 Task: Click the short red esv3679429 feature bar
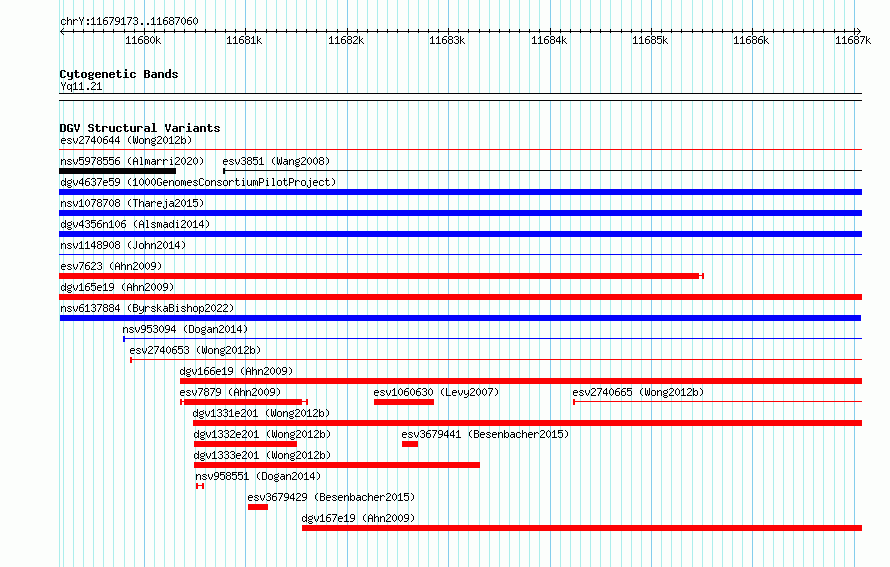click(258, 507)
